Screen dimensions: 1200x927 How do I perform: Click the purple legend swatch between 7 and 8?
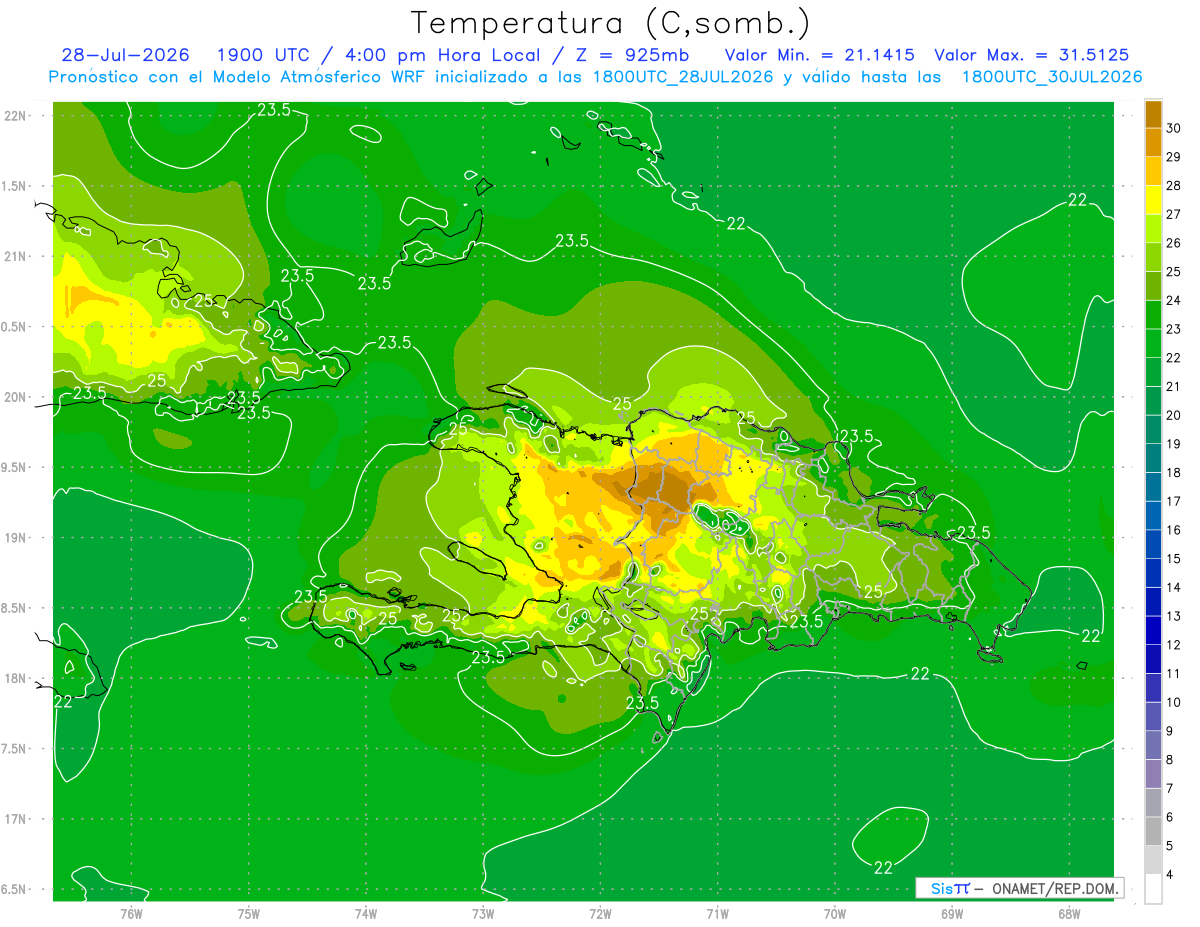tap(1153, 774)
